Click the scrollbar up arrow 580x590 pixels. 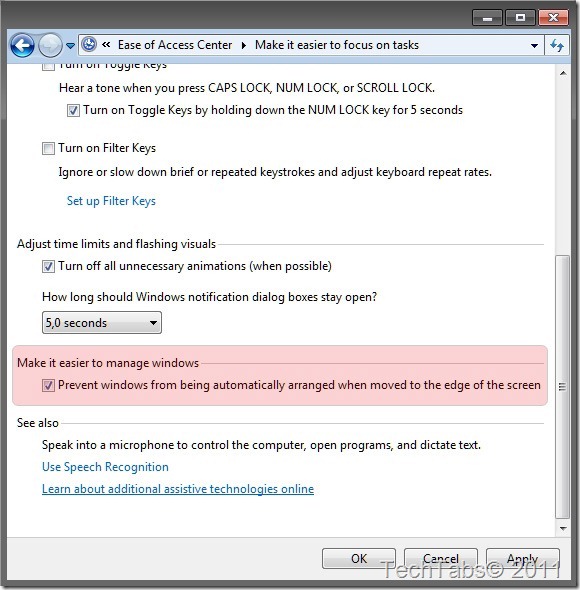click(x=563, y=73)
